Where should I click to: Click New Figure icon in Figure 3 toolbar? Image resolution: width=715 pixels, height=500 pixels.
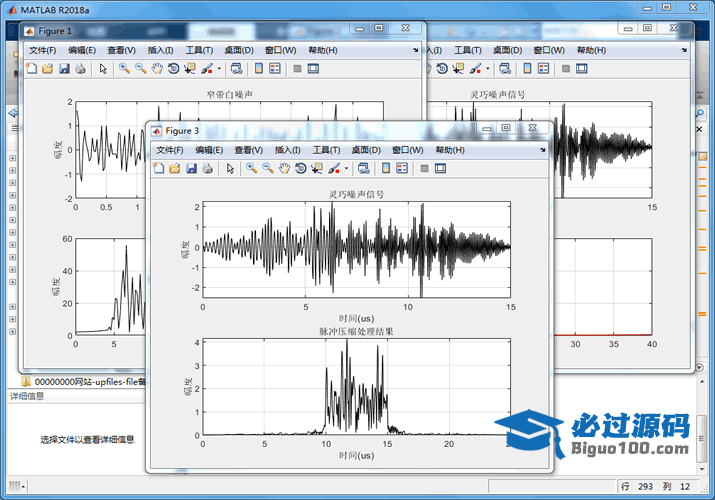tap(158, 169)
